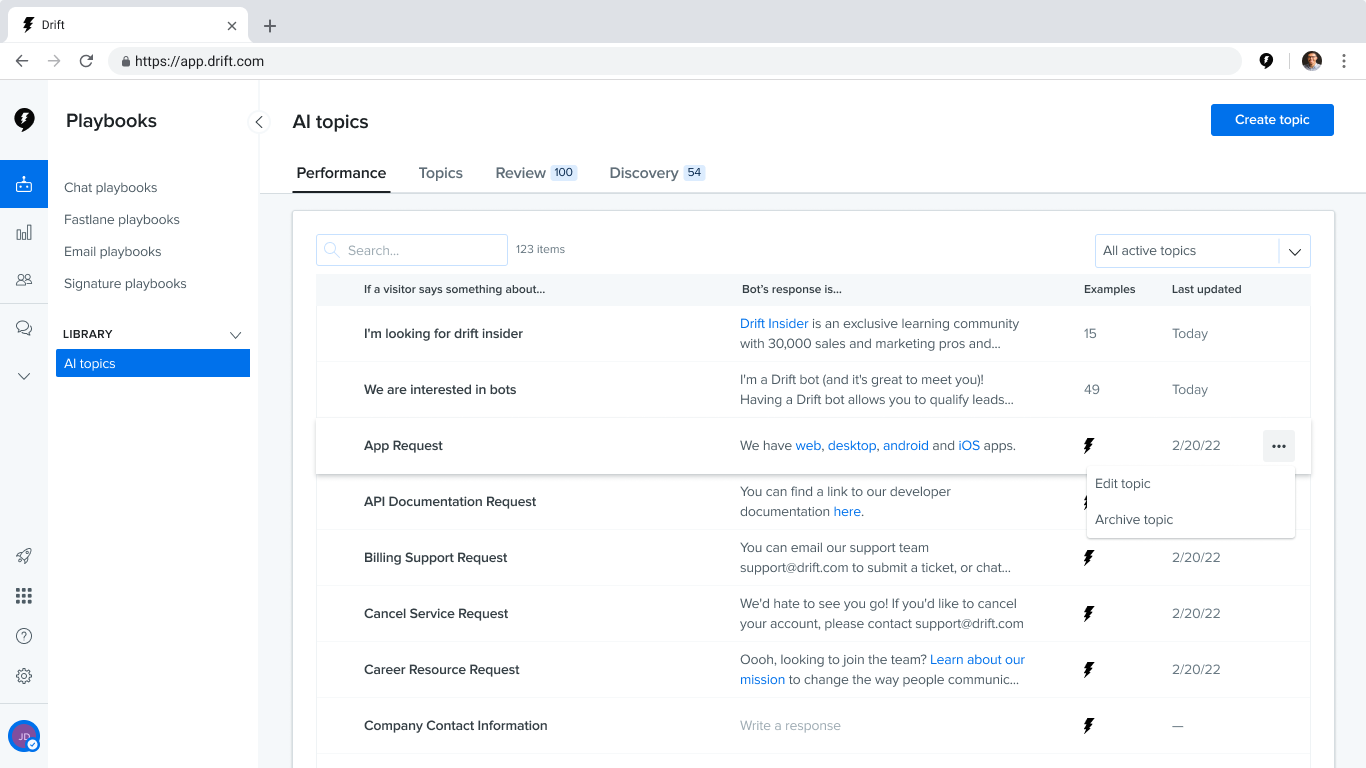Open the android app link
This screenshot has width=1366, height=768.
coord(906,446)
